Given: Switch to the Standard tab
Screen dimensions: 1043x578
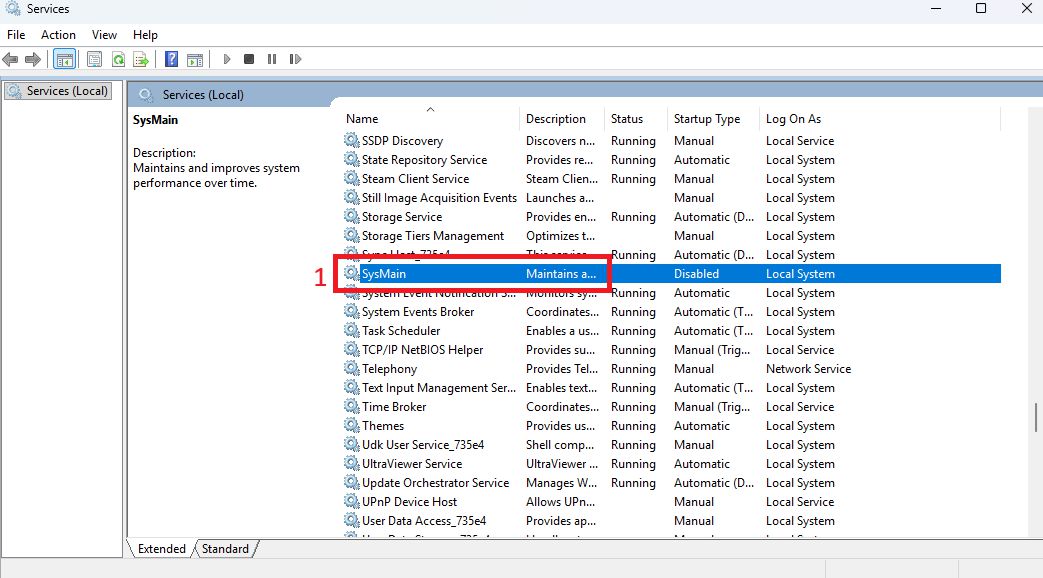Looking at the screenshot, I should [226, 549].
